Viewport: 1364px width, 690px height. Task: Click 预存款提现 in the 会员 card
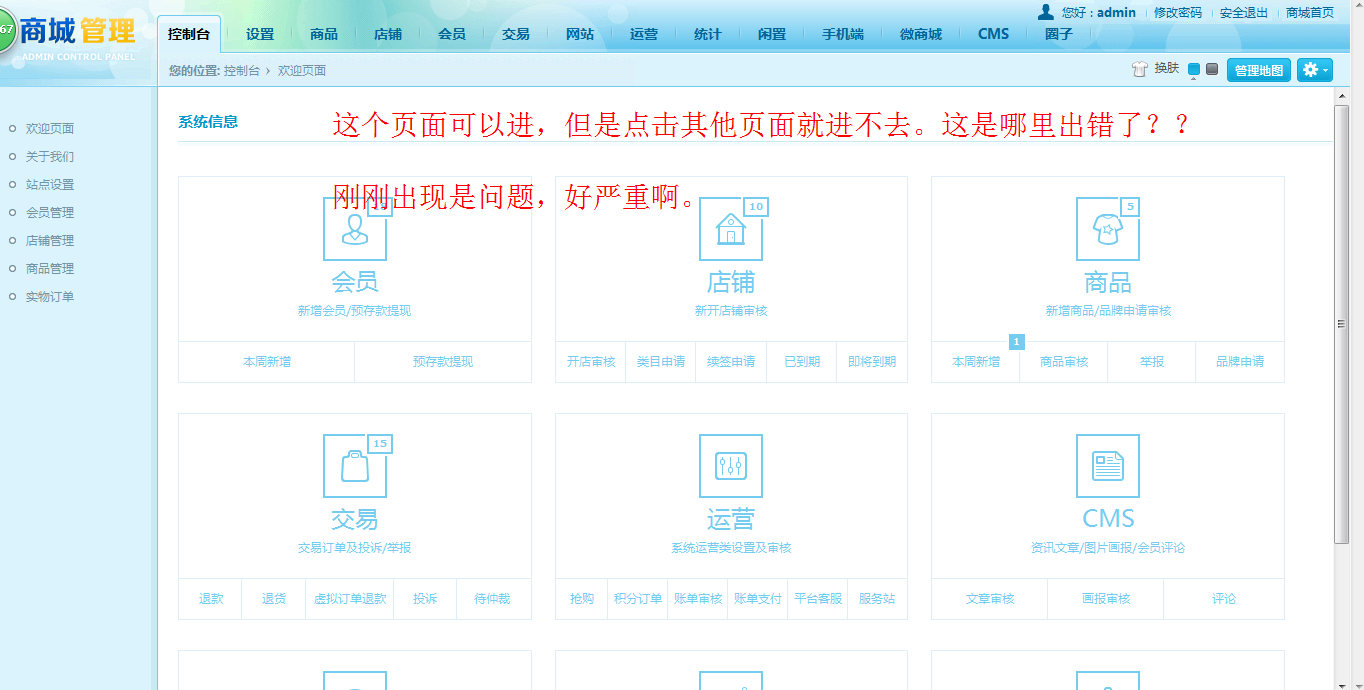443,362
